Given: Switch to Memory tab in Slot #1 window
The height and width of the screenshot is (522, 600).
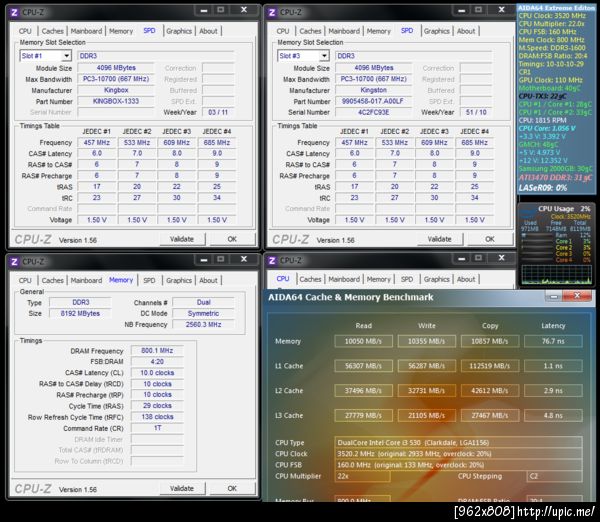Looking at the screenshot, I should point(121,31).
